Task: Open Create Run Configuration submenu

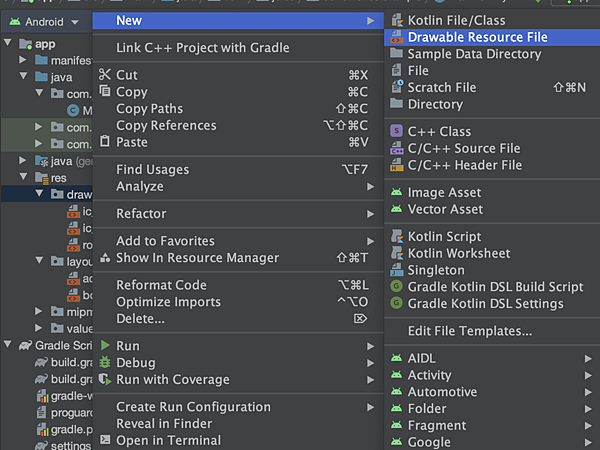Action: click(238, 407)
